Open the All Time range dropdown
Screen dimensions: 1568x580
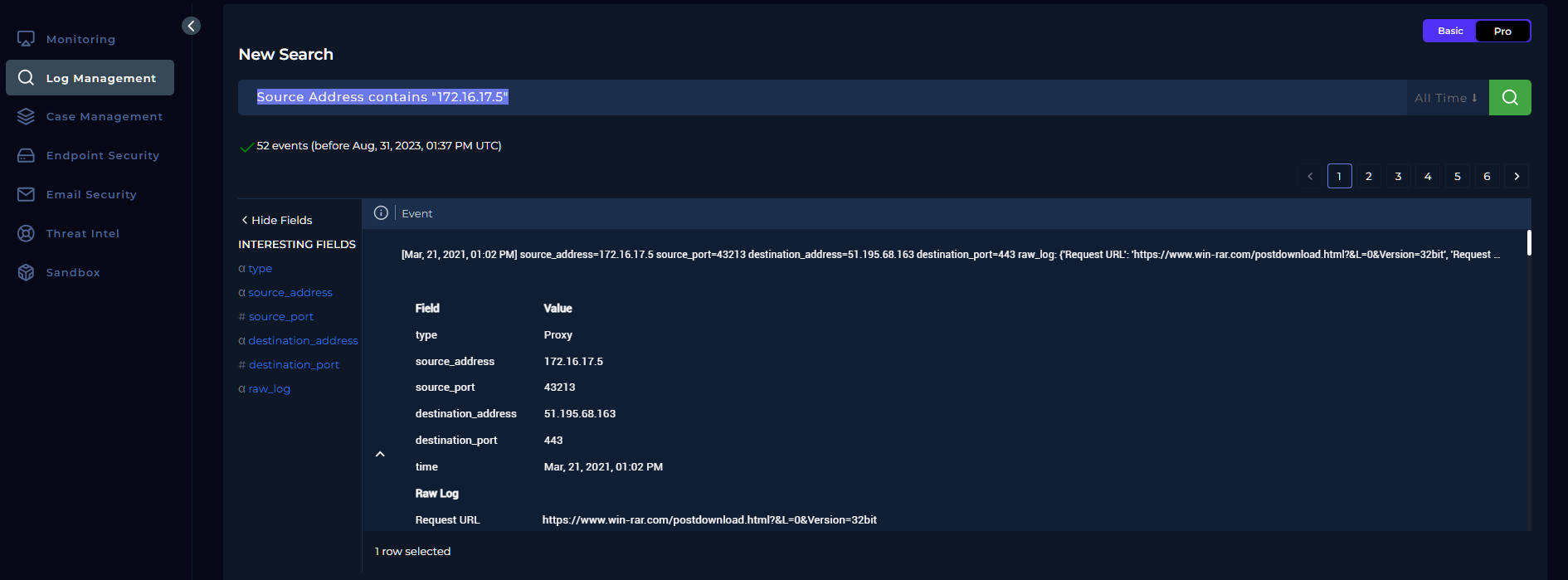1446,98
